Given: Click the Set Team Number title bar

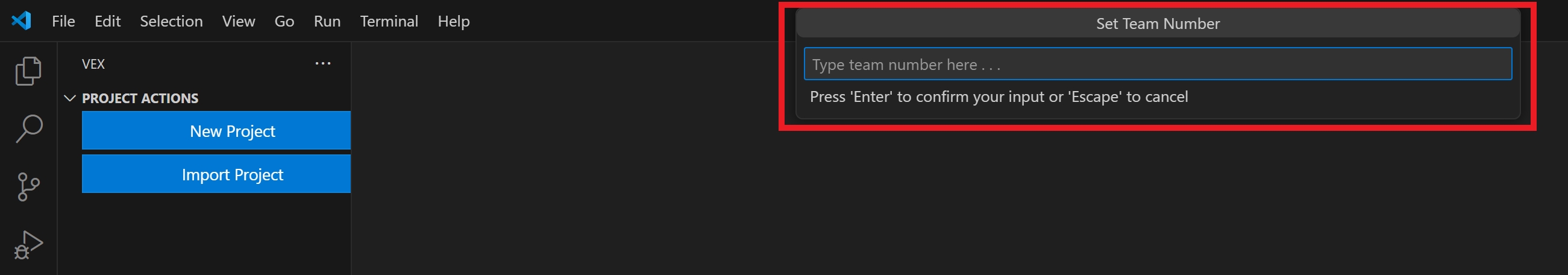Looking at the screenshot, I should coord(1157,24).
